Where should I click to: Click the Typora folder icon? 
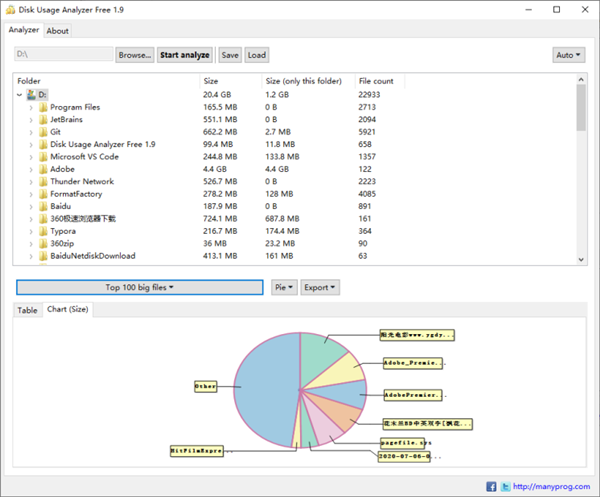(42, 231)
